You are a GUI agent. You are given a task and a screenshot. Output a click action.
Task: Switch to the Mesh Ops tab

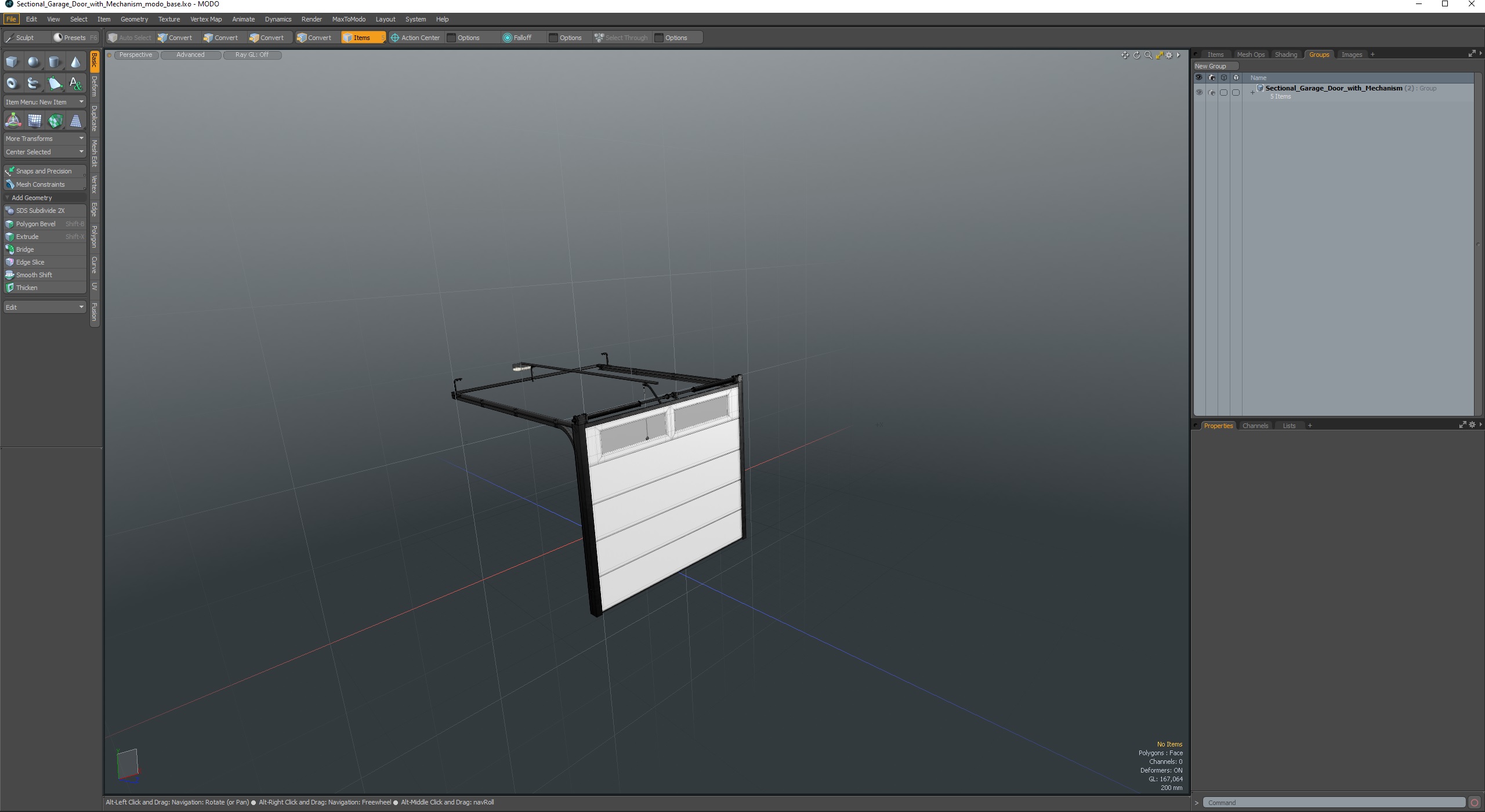(1250, 55)
